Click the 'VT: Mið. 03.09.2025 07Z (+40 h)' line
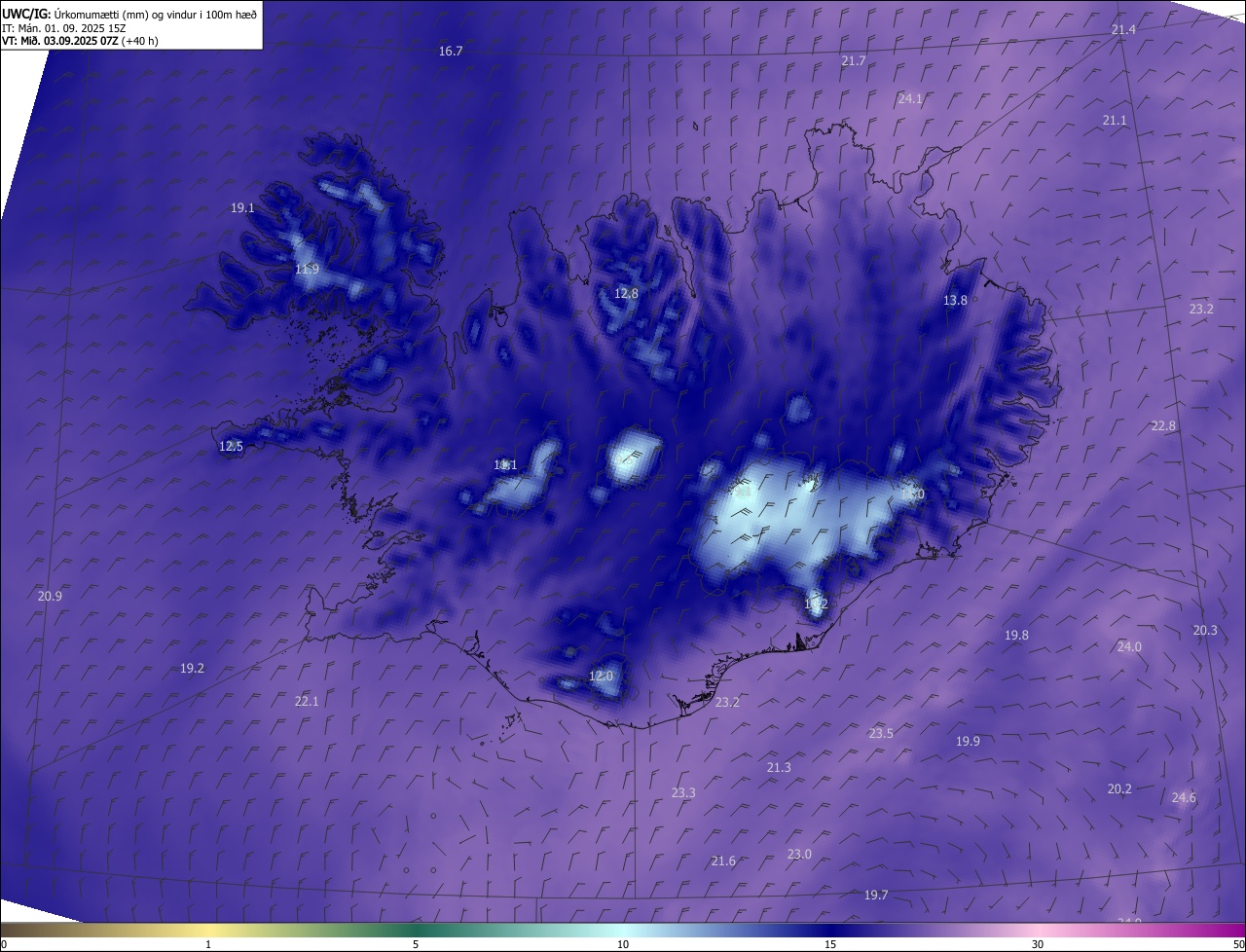The image size is (1246, 952). [81, 41]
